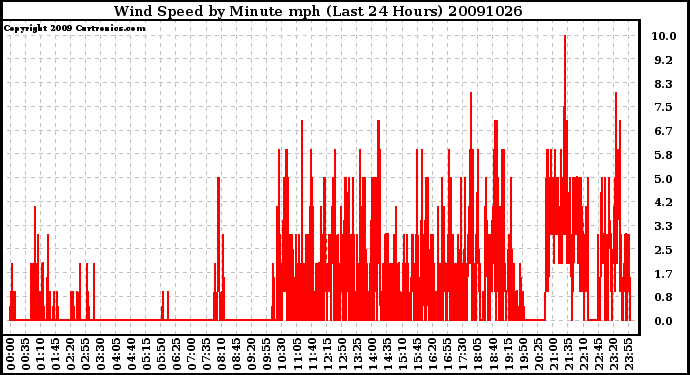Click the 6.7 y-axis label
The width and height of the screenshot is (690, 375).
pos(664,131)
